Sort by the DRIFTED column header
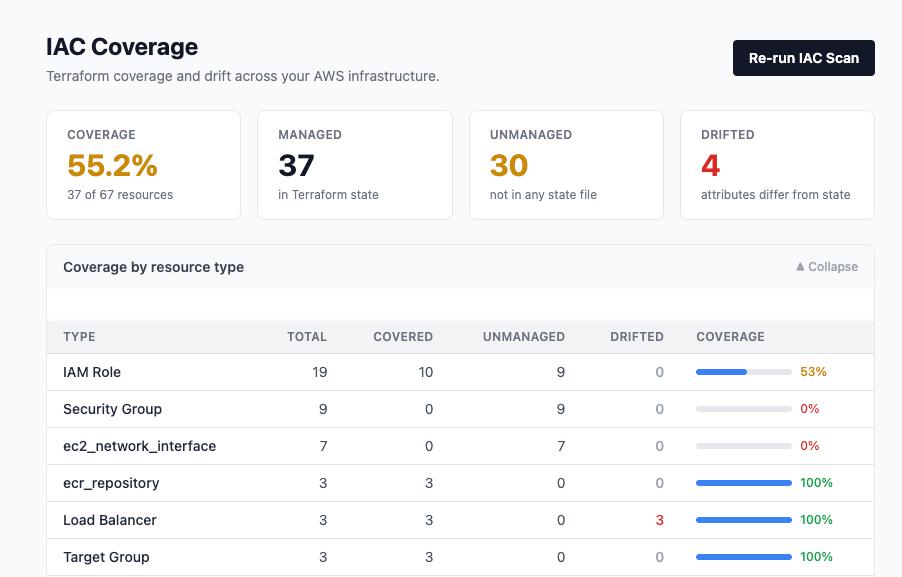 (637, 337)
